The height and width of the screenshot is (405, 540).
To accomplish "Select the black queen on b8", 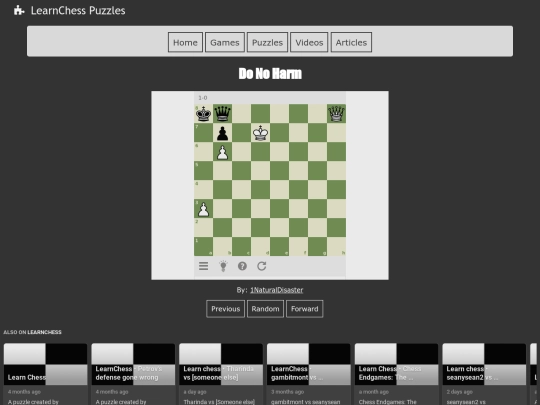I will 222,114.
